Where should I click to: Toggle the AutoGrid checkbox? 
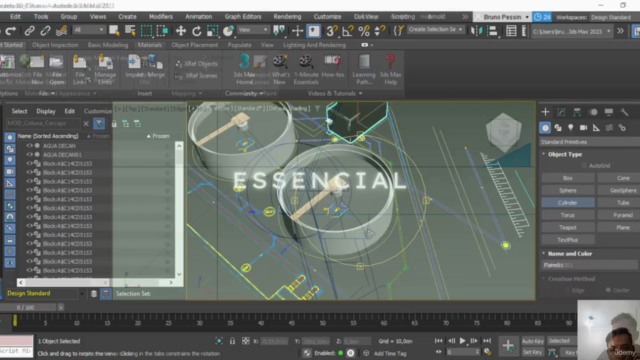point(584,165)
